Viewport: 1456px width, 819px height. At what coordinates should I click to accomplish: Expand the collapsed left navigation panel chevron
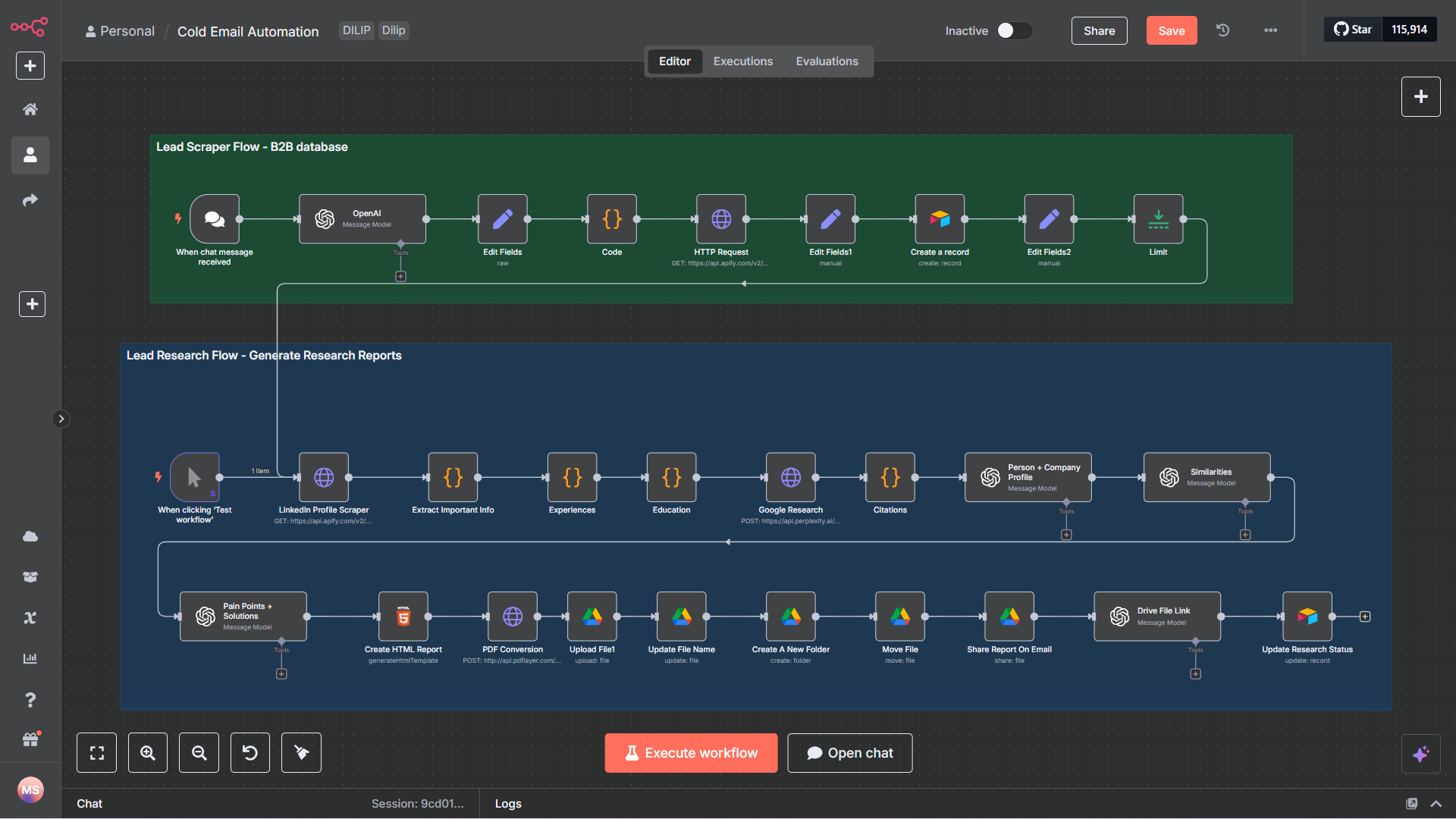click(x=61, y=419)
